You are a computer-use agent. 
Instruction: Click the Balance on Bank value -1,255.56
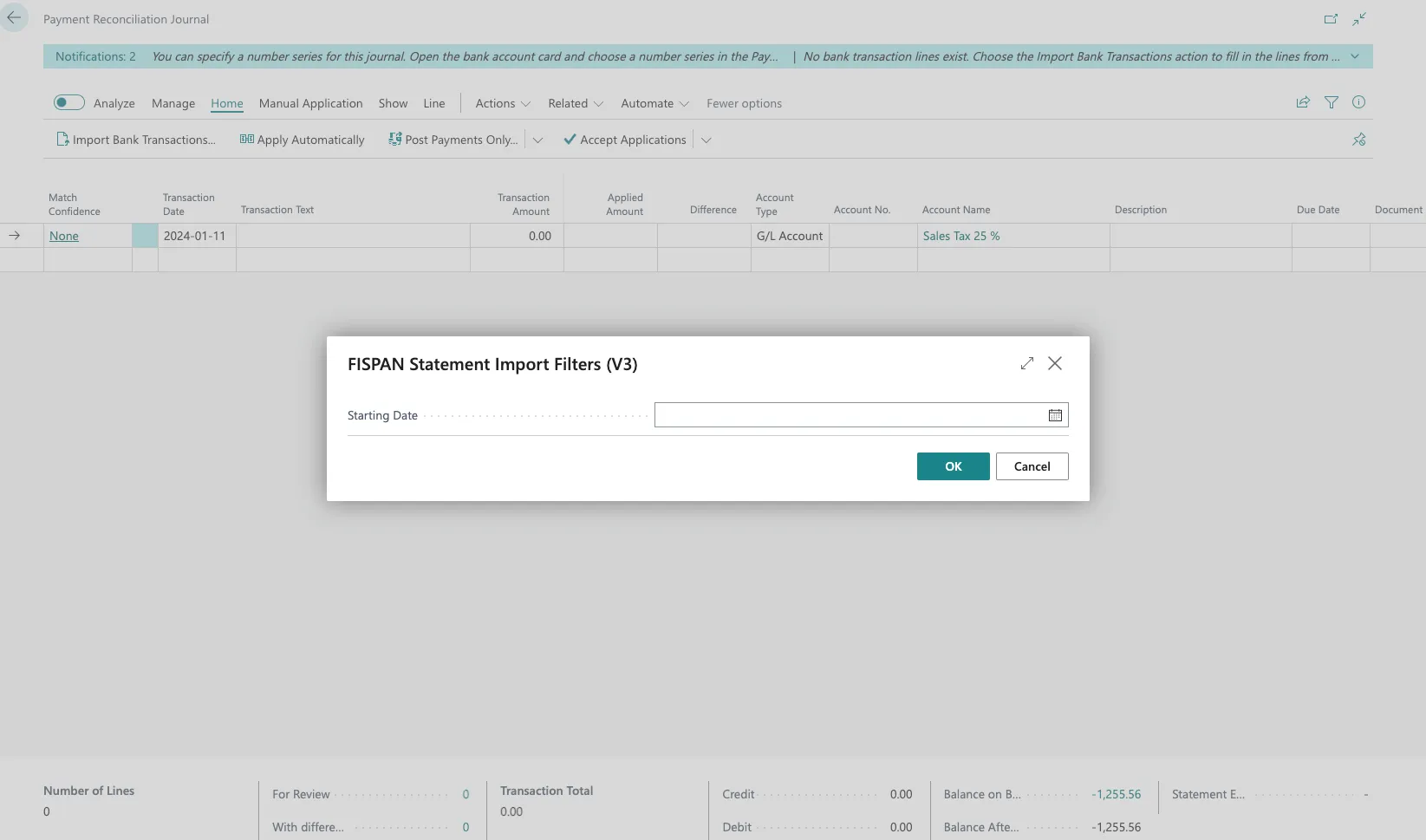coord(1117,794)
